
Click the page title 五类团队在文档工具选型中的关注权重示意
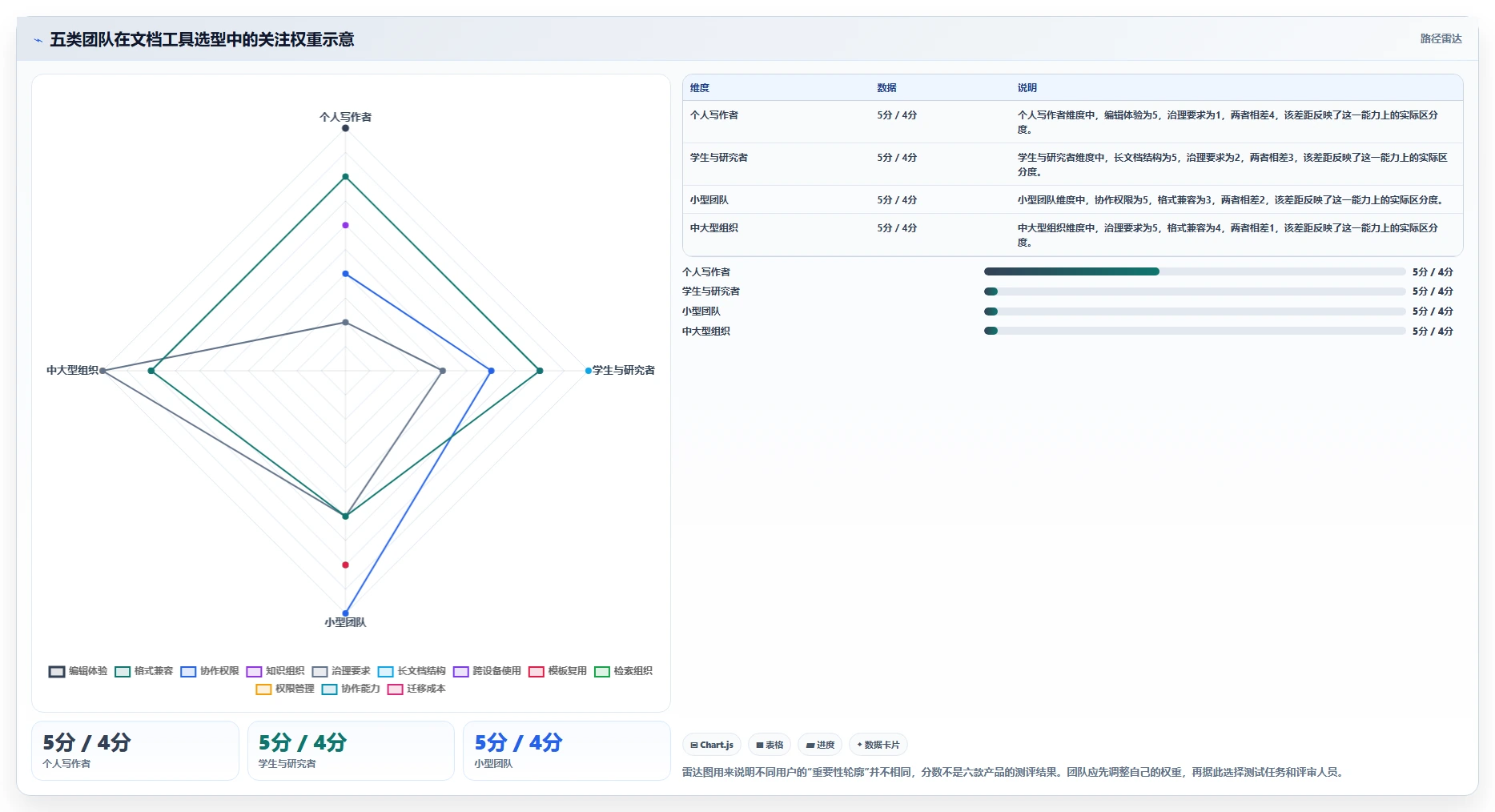pyautogui.click(x=202, y=39)
